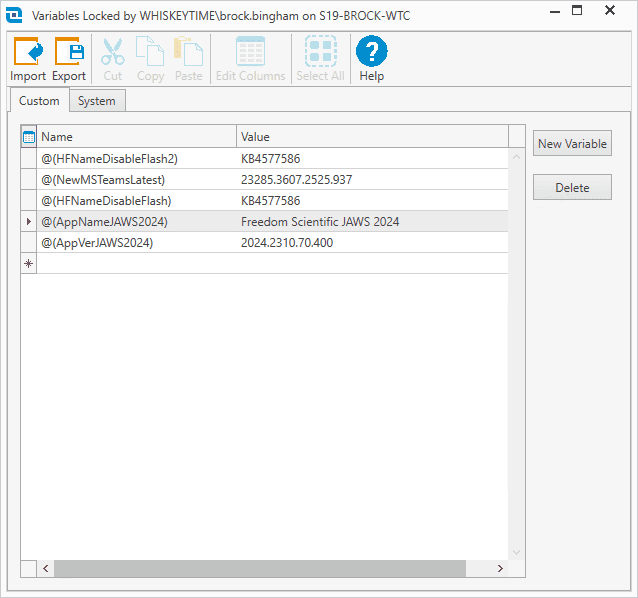Sort by the Name column header
The width and height of the screenshot is (638, 598).
[x=136, y=137]
